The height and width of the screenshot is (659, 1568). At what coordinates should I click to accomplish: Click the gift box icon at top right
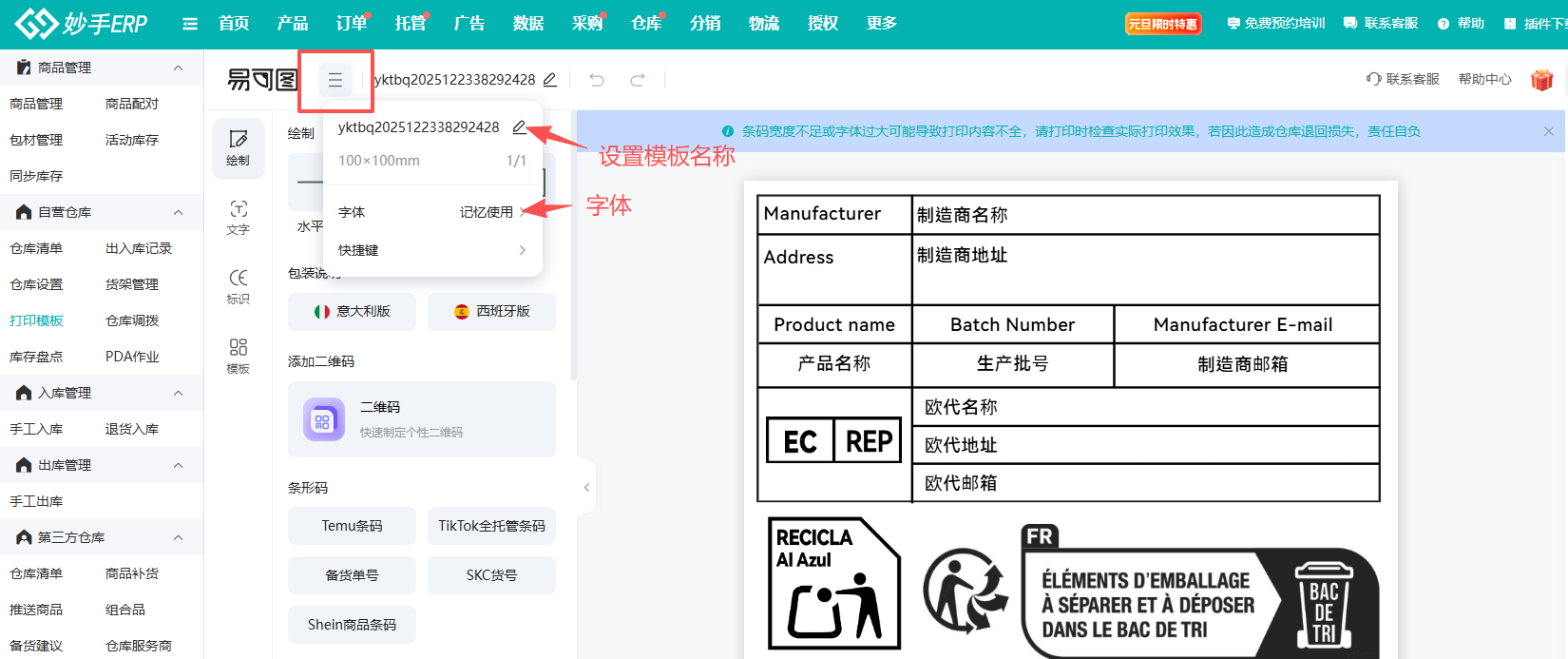(1541, 80)
